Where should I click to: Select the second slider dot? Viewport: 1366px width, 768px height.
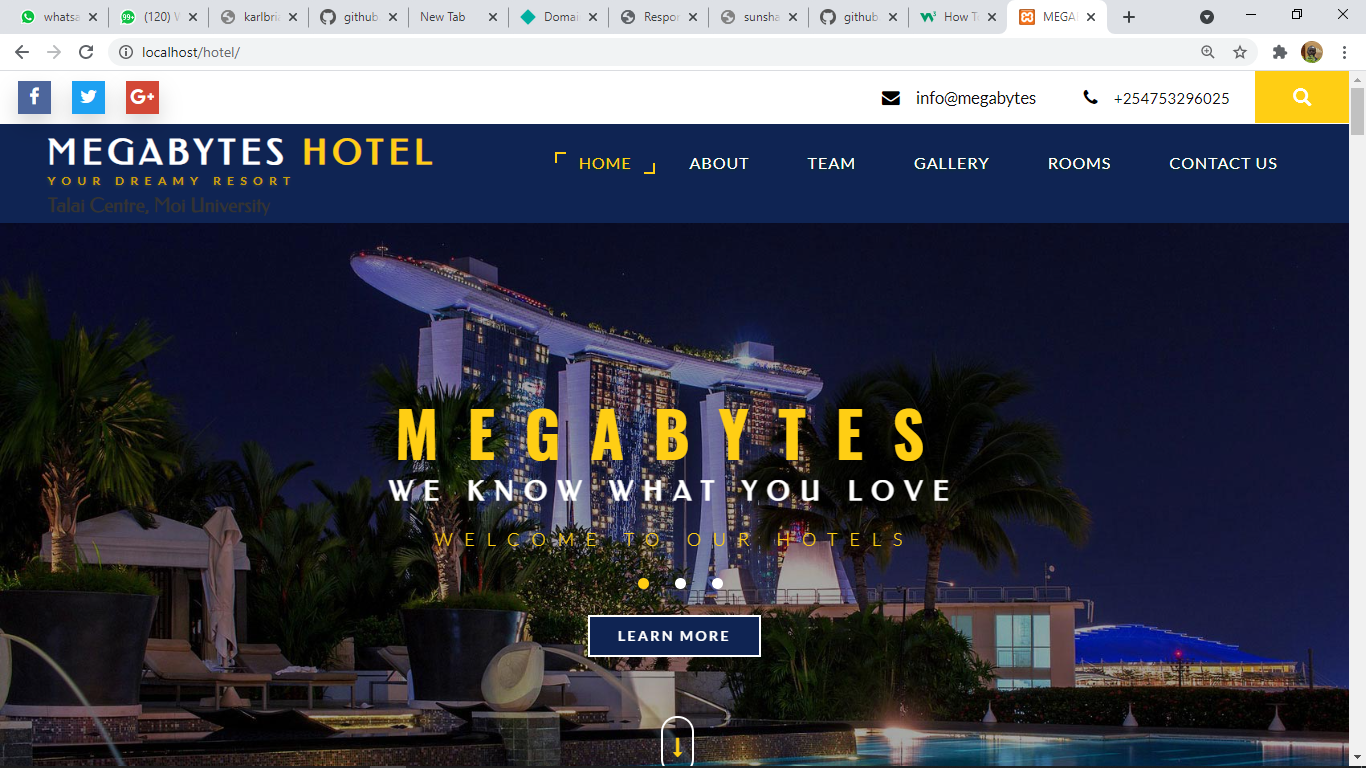click(680, 583)
